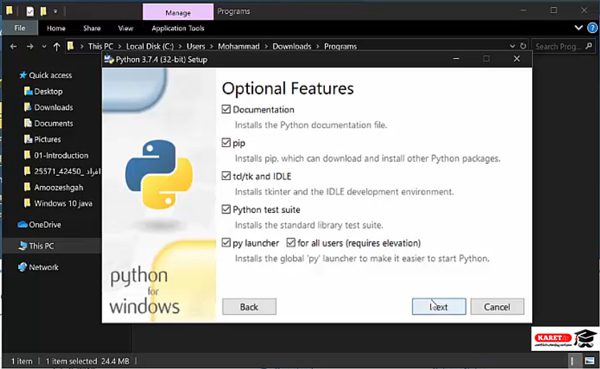This screenshot has height=369, width=600.
Task: Disable the Python test suite option
Action: tap(226, 209)
